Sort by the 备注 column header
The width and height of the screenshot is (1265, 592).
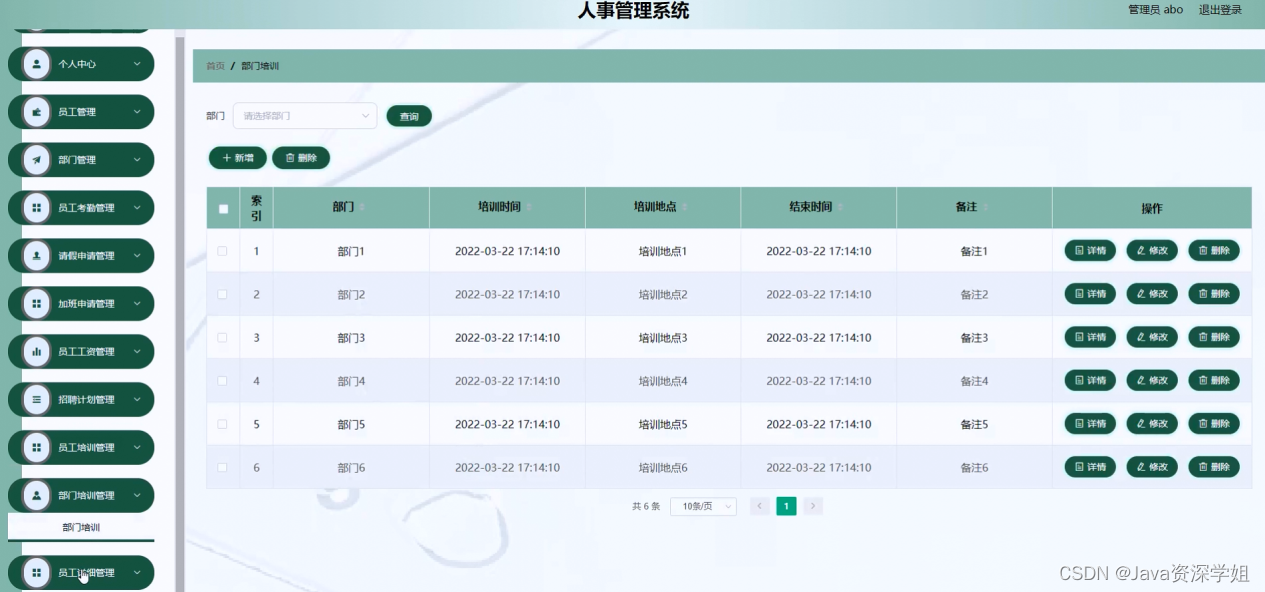pos(974,207)
